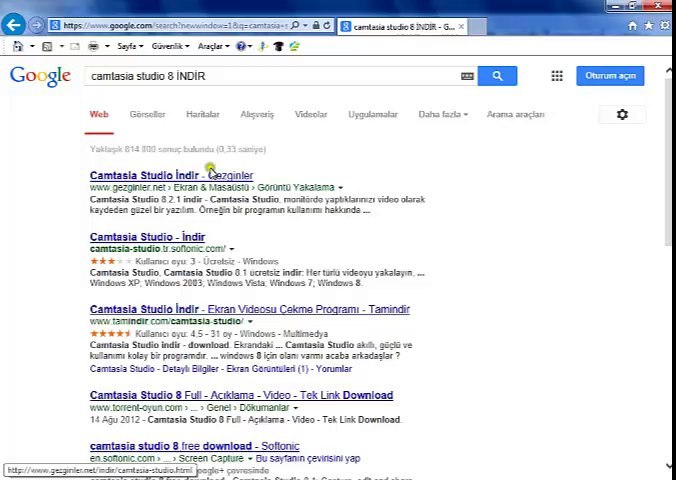Open the Güvenlik menu
This screenshot has width=676, height=480.
(170, 46)
